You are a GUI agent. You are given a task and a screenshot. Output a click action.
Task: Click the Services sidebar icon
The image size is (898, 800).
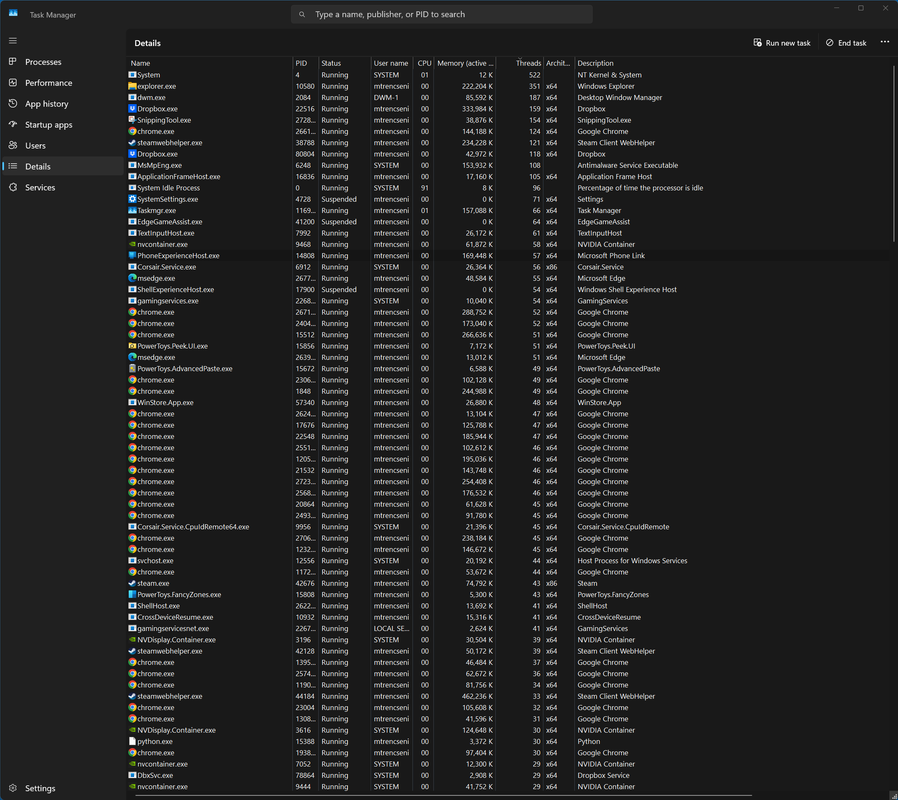tap(13, 187)
